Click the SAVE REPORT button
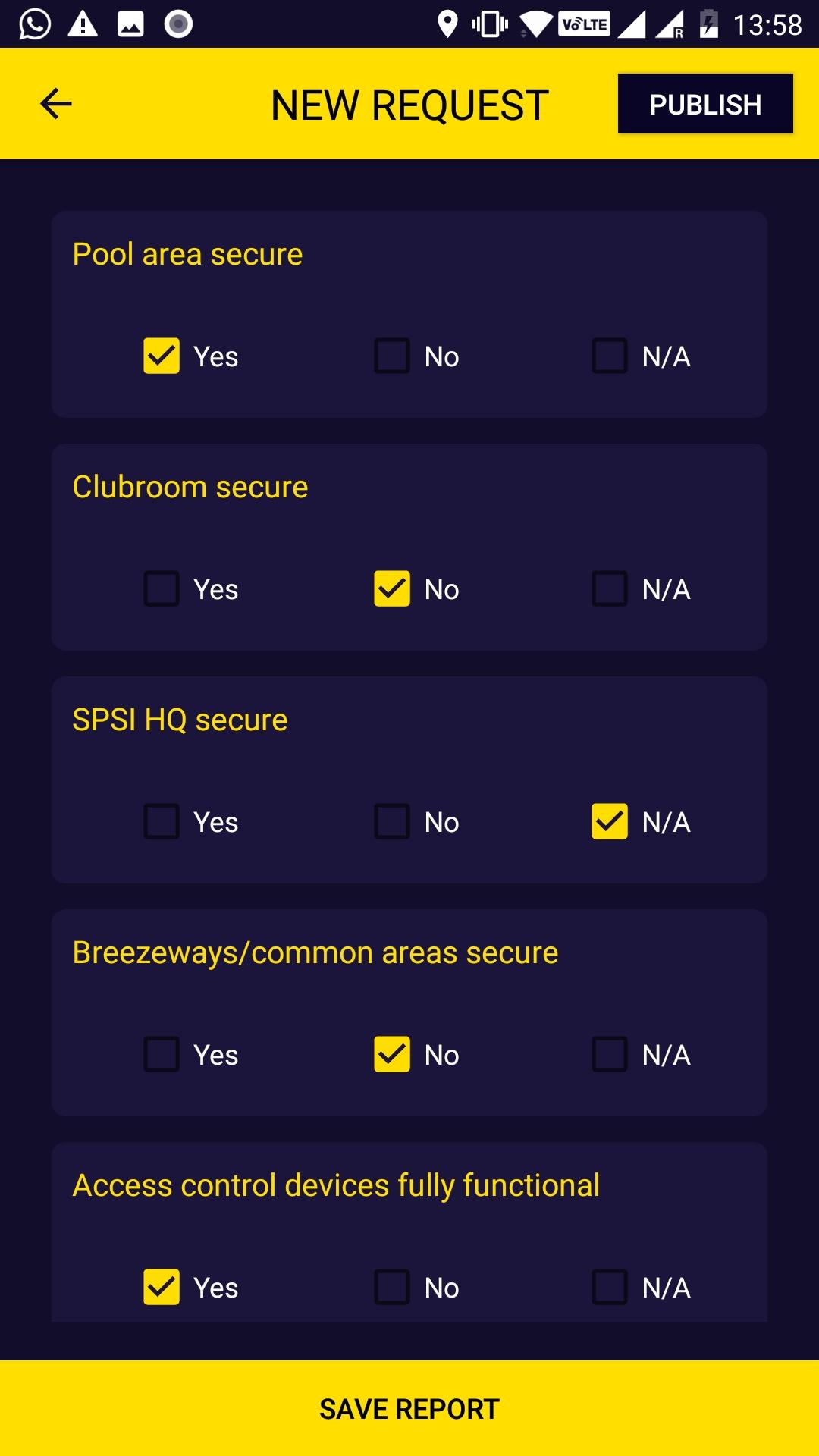 click(409, 1408)
